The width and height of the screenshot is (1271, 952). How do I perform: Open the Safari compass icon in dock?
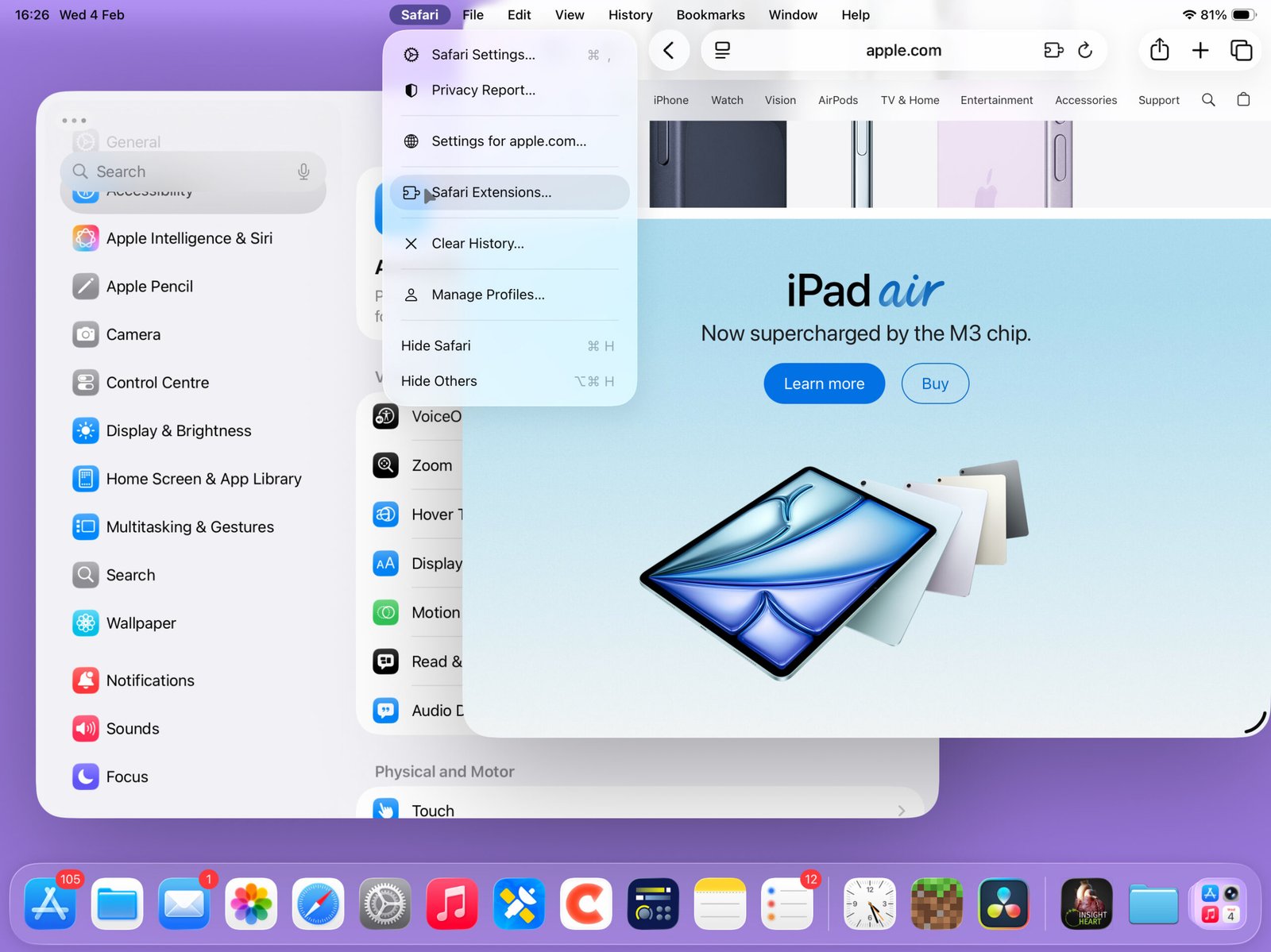[318, 904]
